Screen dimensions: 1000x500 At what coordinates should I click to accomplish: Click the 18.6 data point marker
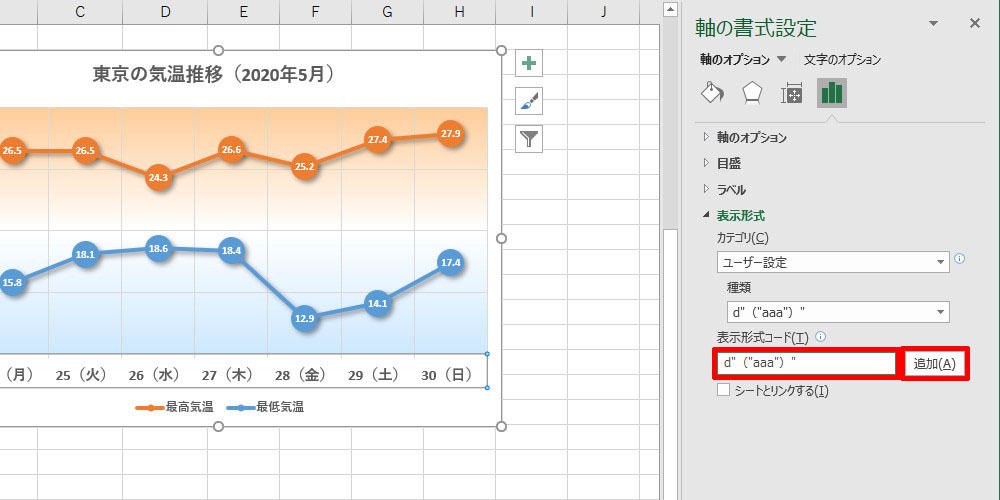158,248
